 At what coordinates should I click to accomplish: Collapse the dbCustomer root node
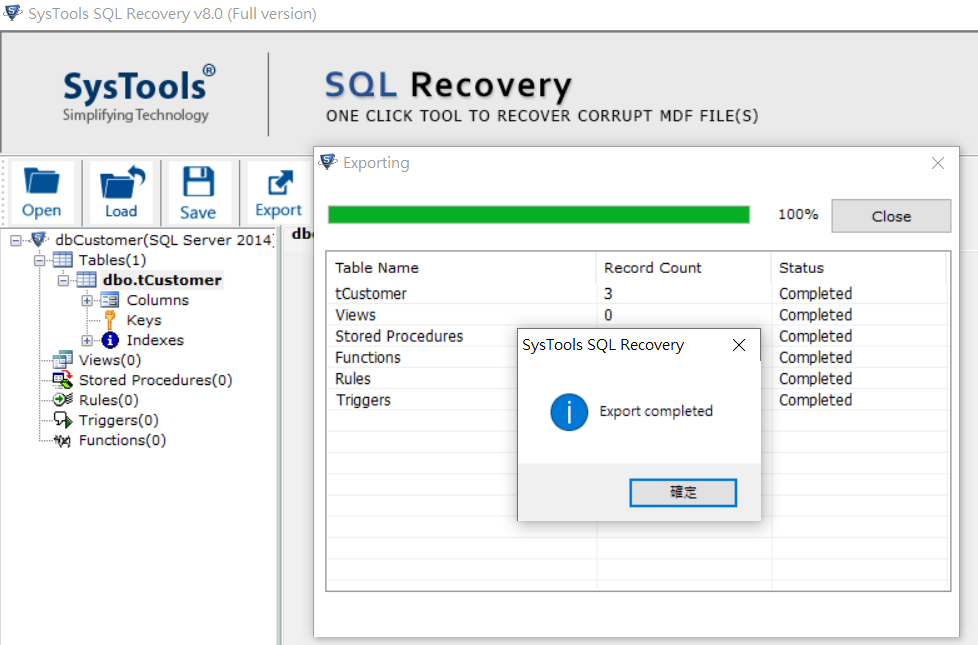coord(16,240)
